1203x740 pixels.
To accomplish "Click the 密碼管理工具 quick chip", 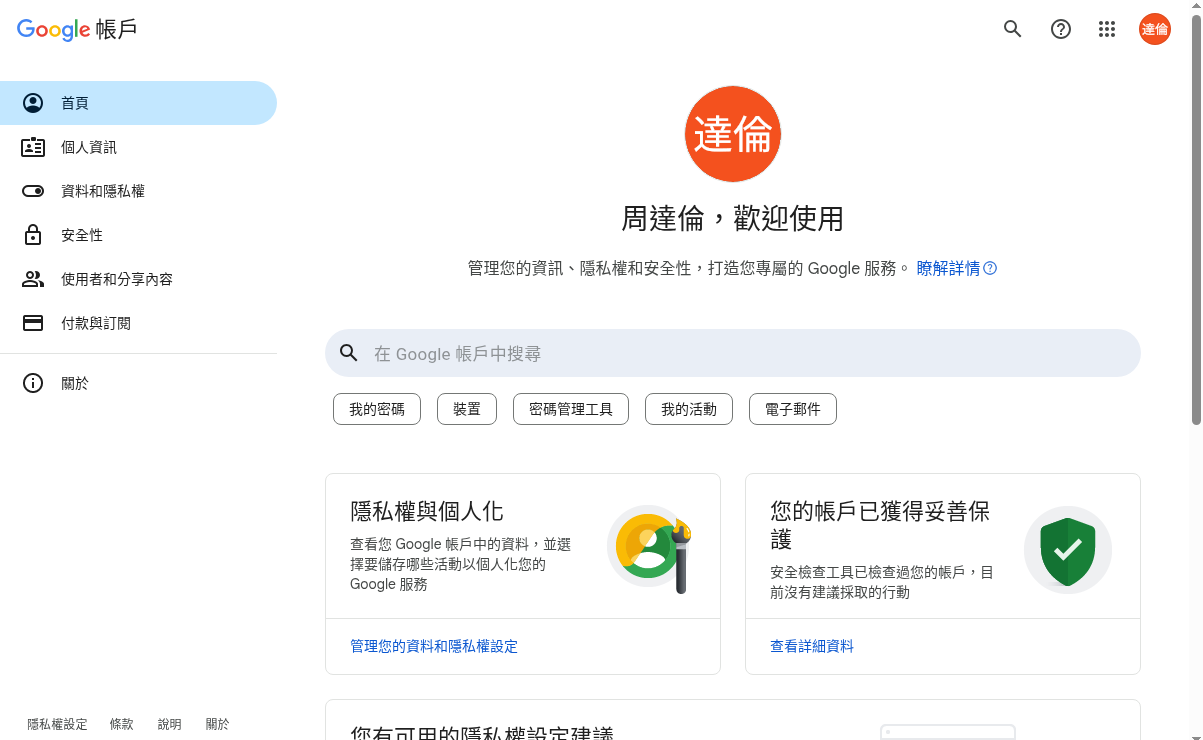I will 571,409.
